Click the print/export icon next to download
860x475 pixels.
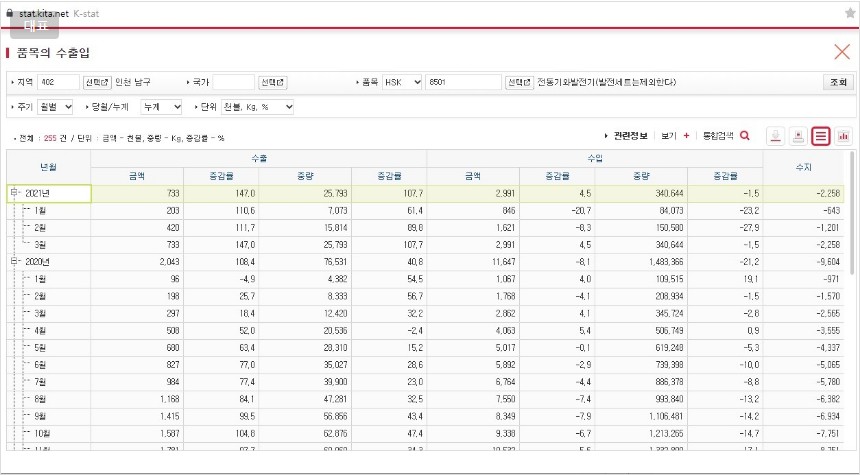(798, 136)
